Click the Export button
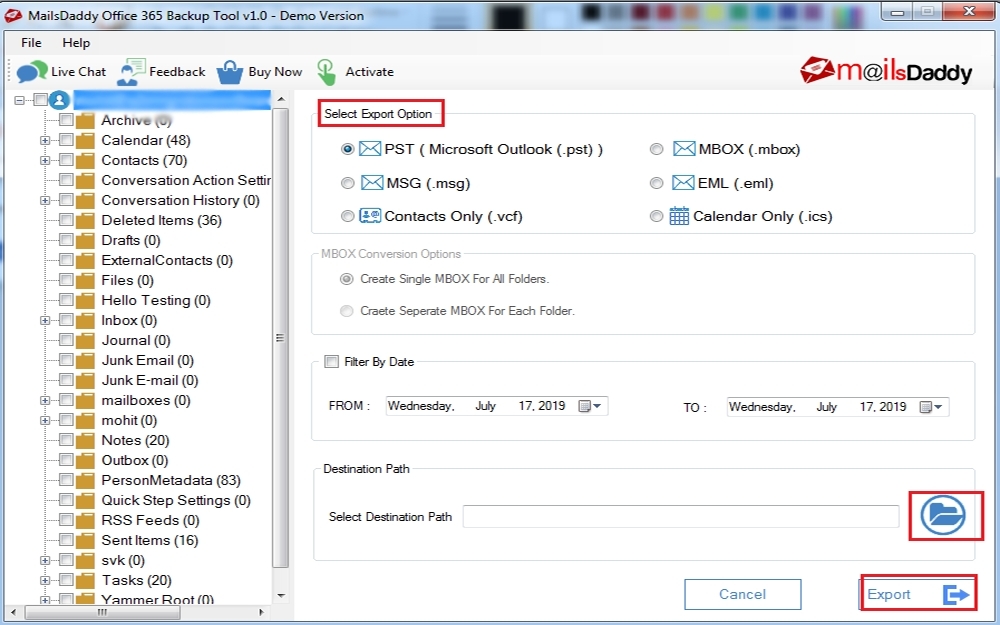 tap(918, 594)
